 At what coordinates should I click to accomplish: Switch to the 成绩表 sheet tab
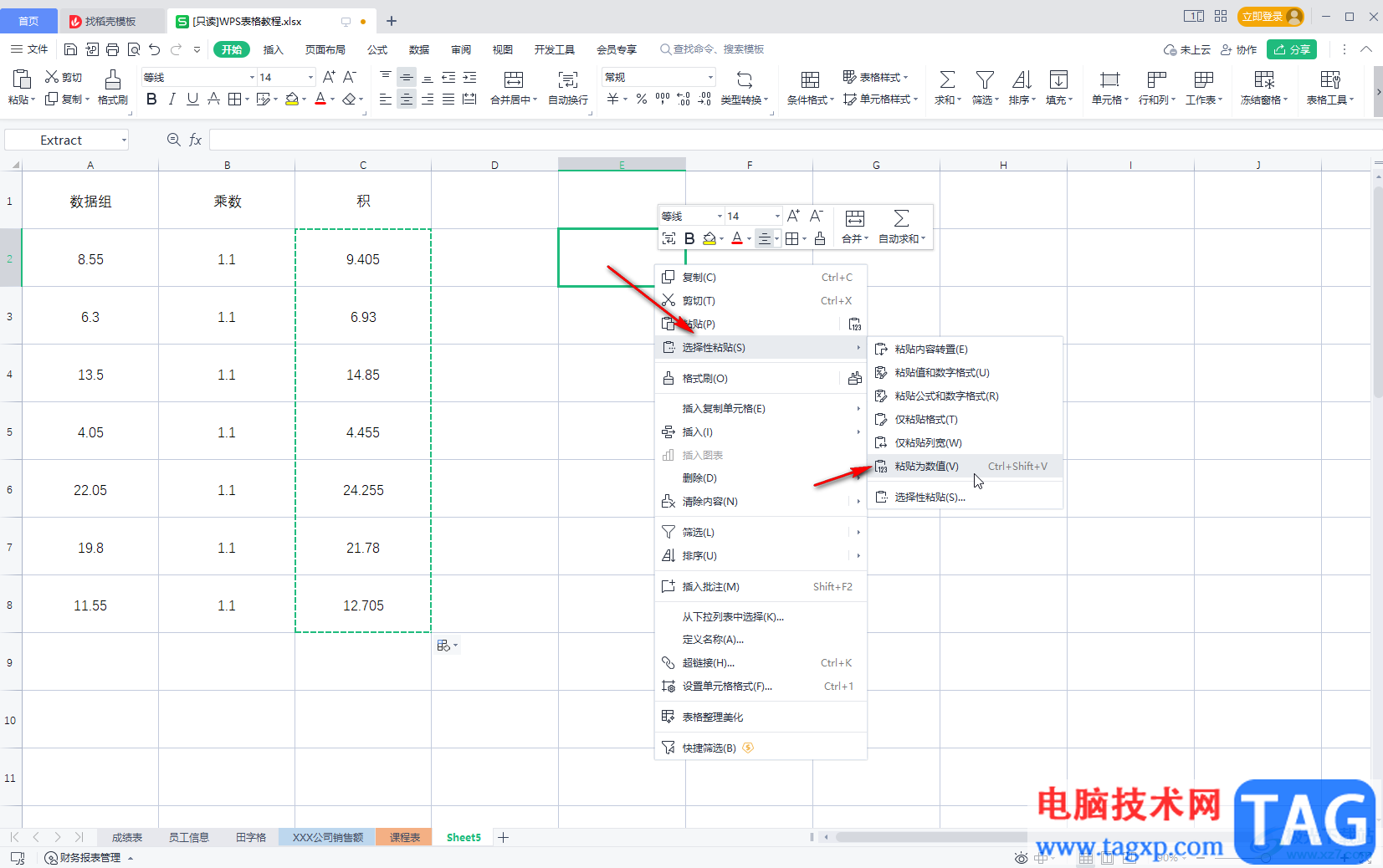(127, 837)
